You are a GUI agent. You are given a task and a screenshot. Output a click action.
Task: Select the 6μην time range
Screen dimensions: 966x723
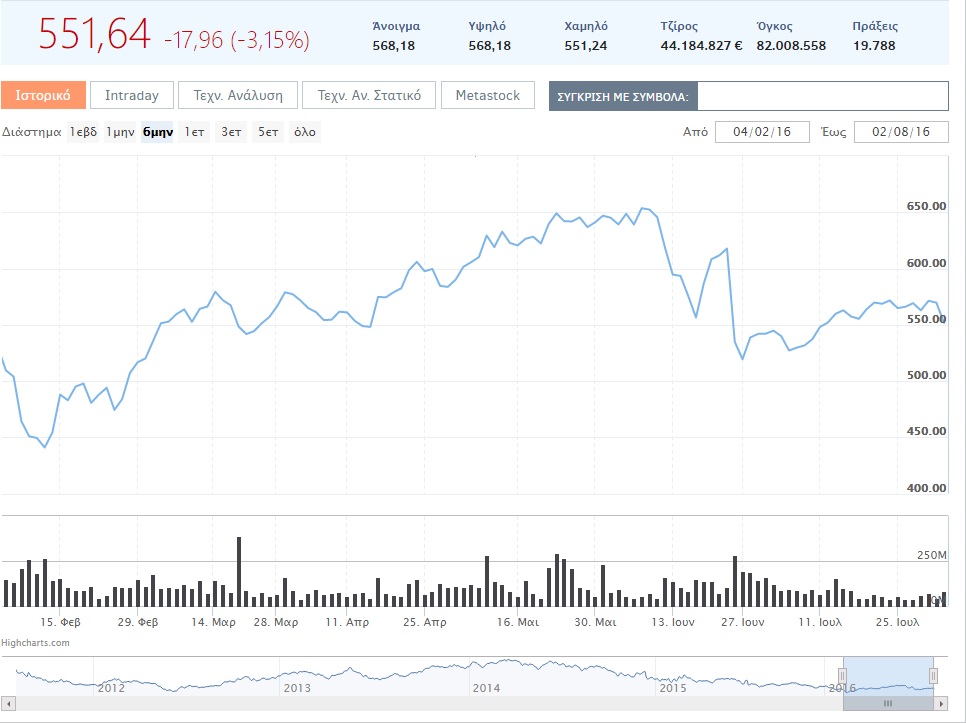158,132
